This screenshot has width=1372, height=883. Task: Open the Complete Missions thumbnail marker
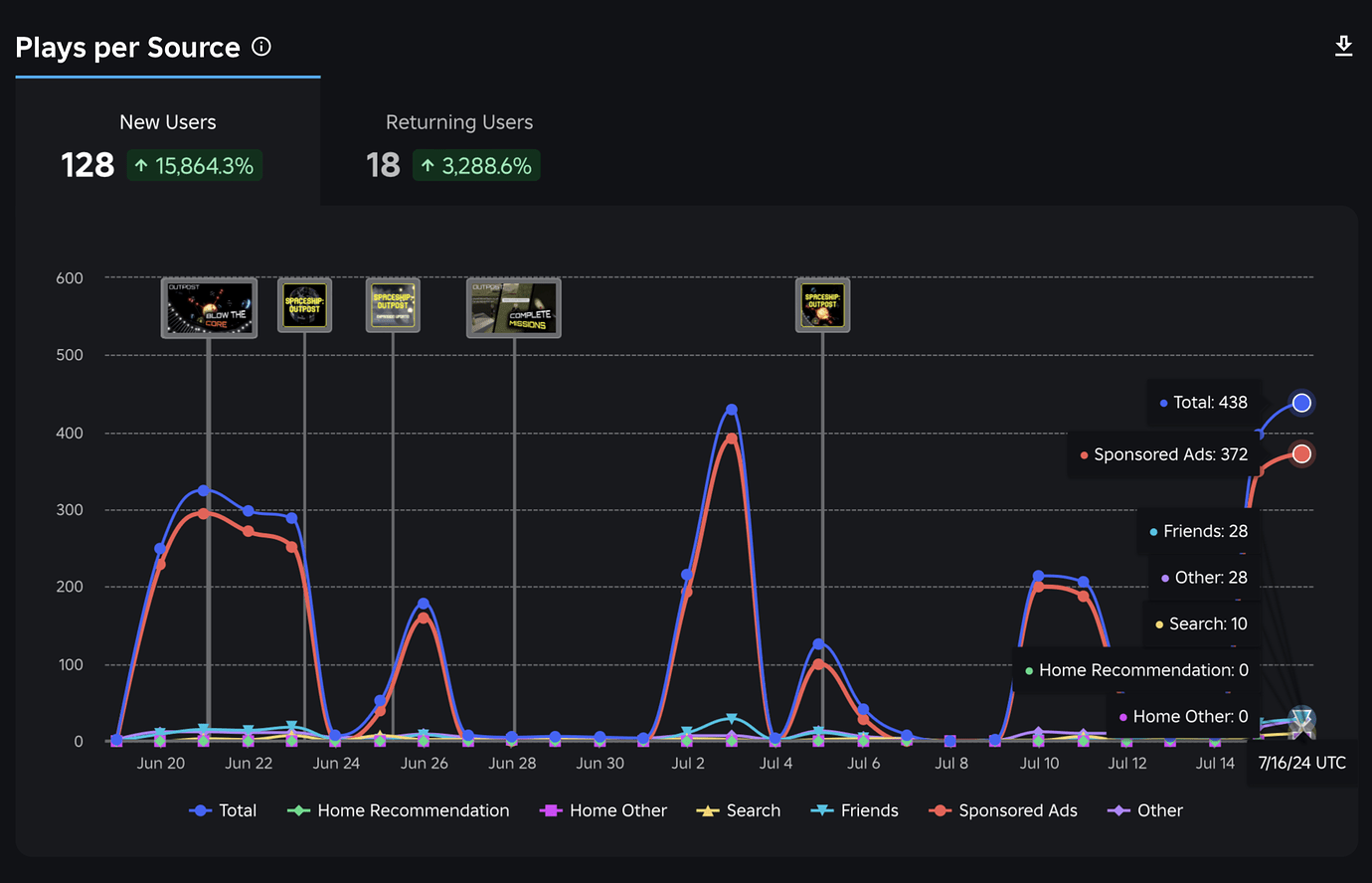click(x=514, y=308)
